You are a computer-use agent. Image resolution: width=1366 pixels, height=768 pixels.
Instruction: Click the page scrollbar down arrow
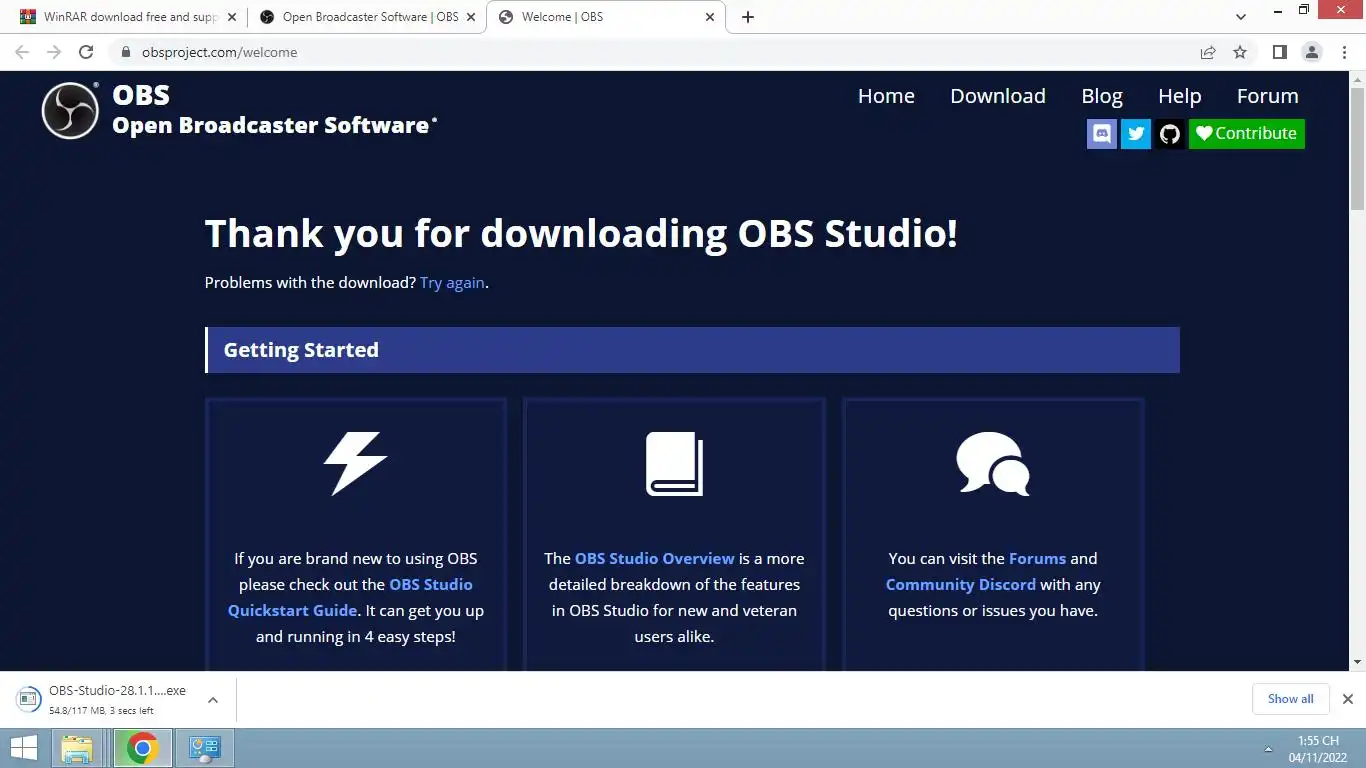[x=1357, y=662]
